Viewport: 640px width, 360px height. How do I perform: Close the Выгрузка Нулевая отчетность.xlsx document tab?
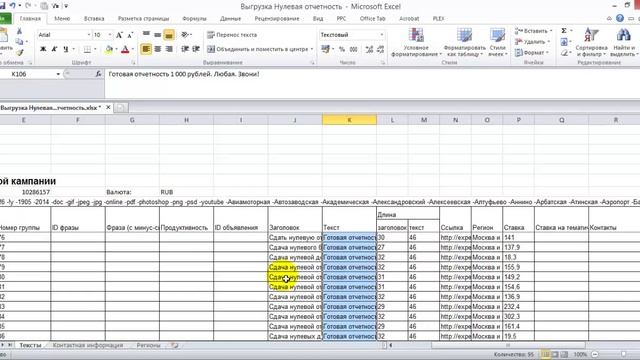[108, 107]
